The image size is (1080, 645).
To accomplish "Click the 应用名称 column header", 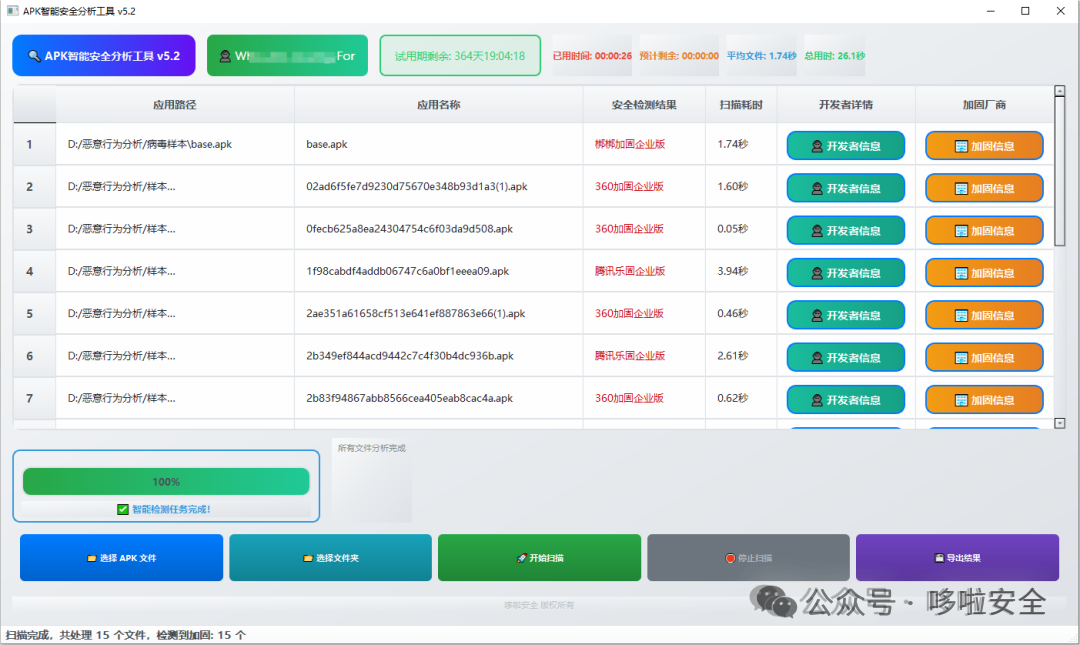I will pyautogui.click(x=439, y=105).
